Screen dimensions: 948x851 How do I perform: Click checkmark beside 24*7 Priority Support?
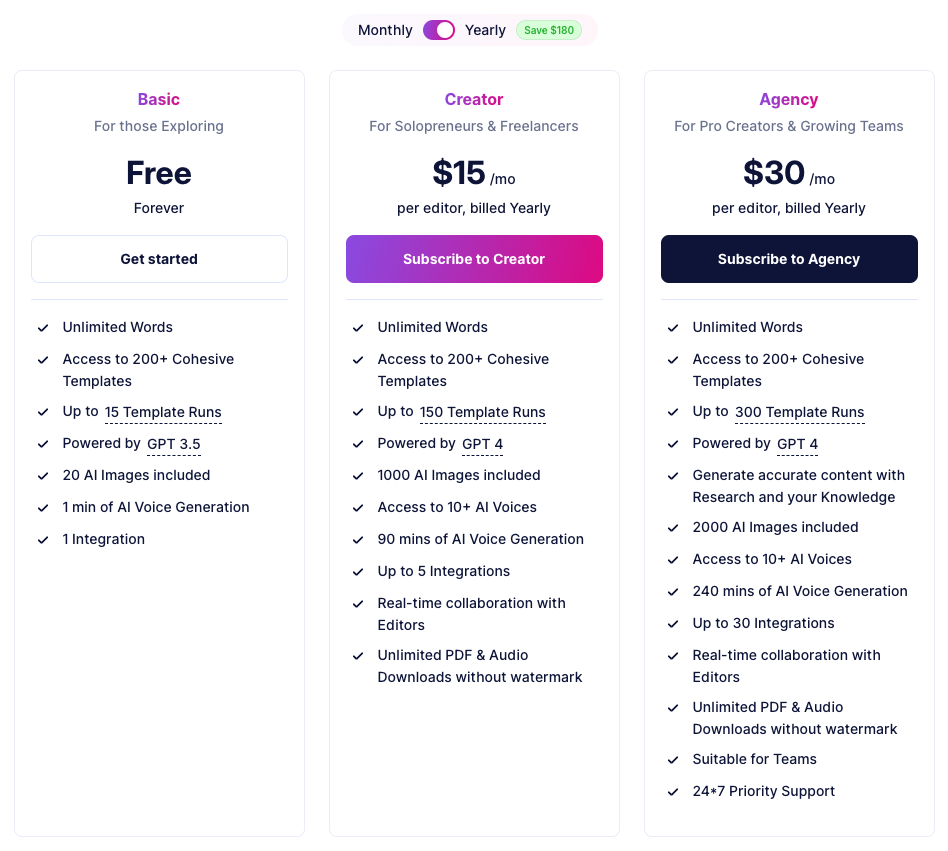(673, 792)
